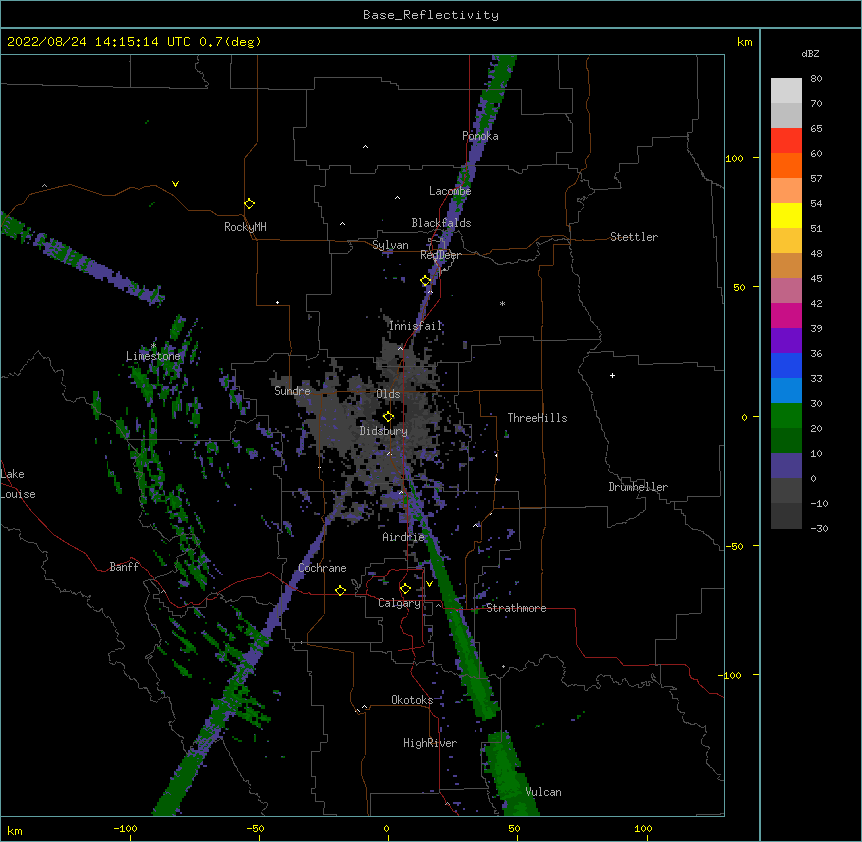Click the Base_Reflectivity title
This screenshot has width=862, height=842.
pos(431,15)
